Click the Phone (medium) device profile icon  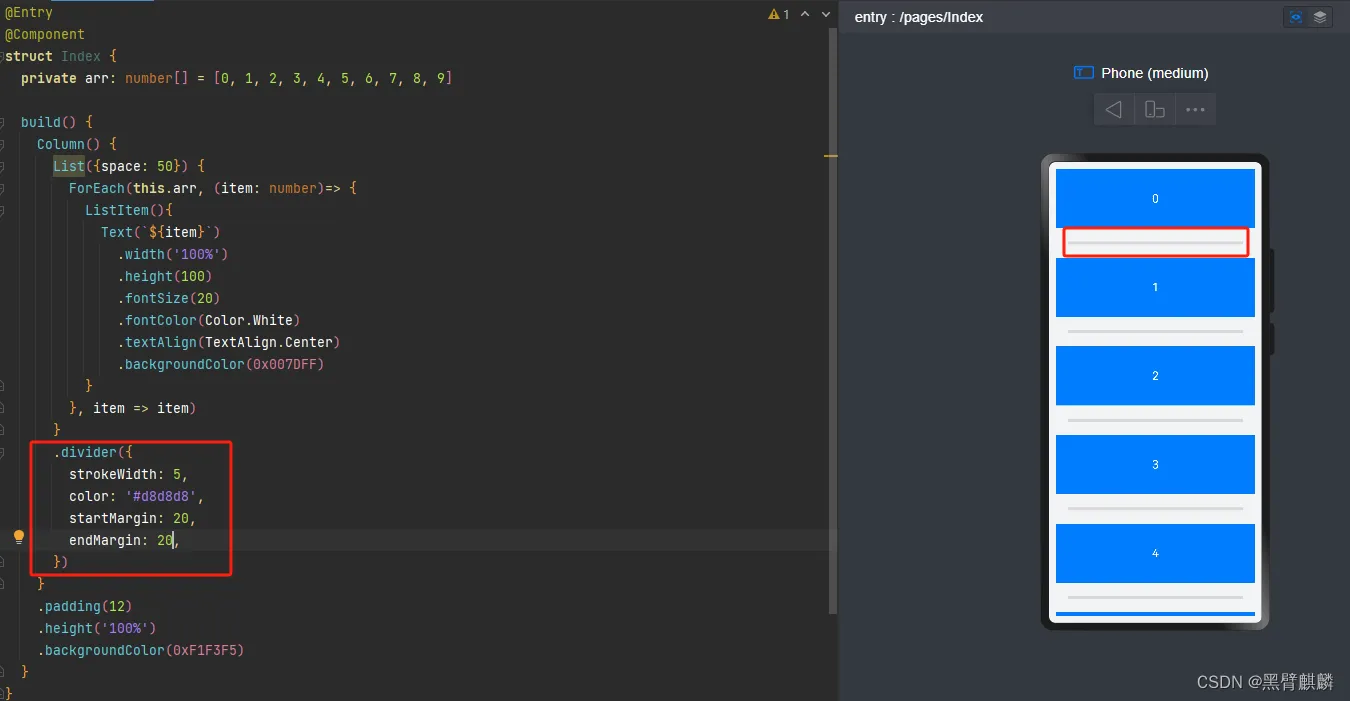click(1083, 73)
